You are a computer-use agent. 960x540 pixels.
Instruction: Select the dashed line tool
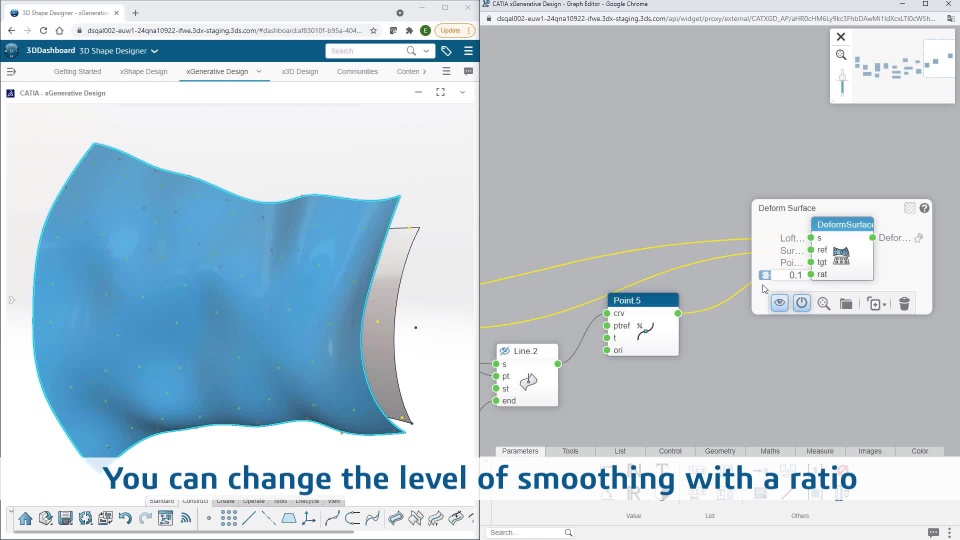tap(269, 519)
